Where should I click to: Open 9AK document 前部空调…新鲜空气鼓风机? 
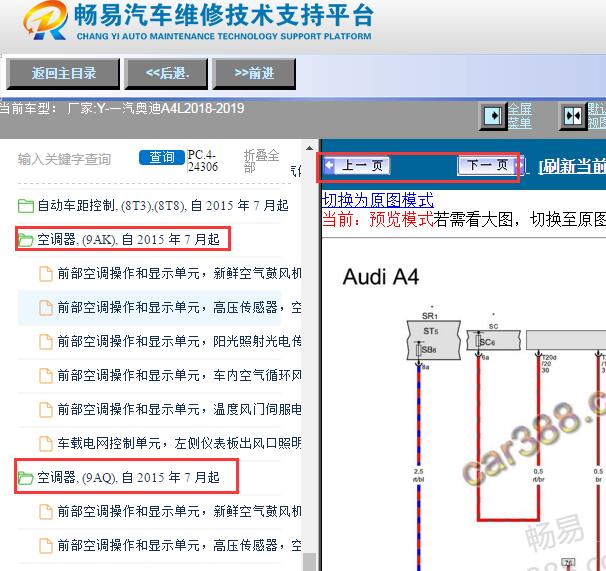179,273
